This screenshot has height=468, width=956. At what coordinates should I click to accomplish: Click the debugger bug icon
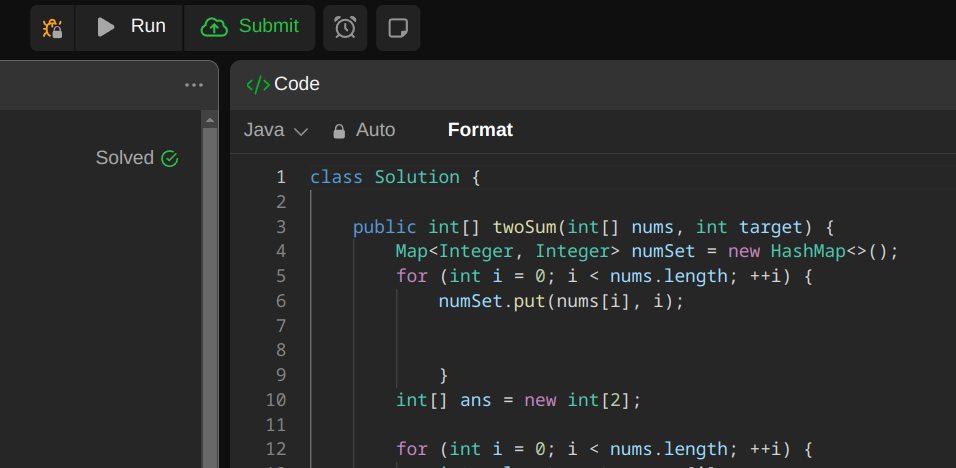pos(52,28)
